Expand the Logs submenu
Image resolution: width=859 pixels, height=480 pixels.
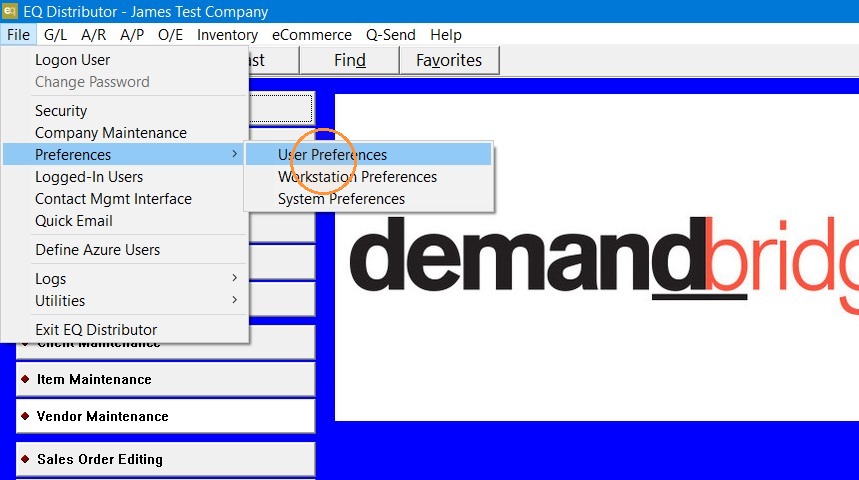click(x=125, y=278)
